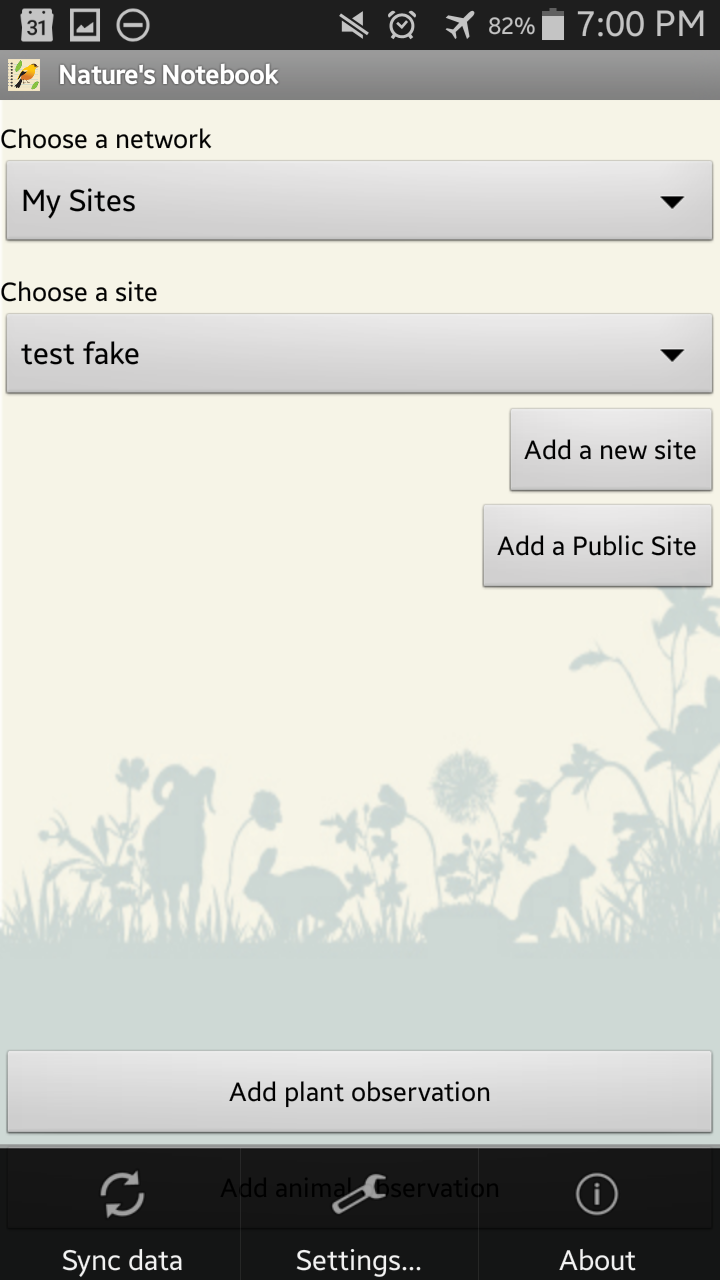
Task: Tap the airplane mode status icon
Action: click(x=459, y=25)
